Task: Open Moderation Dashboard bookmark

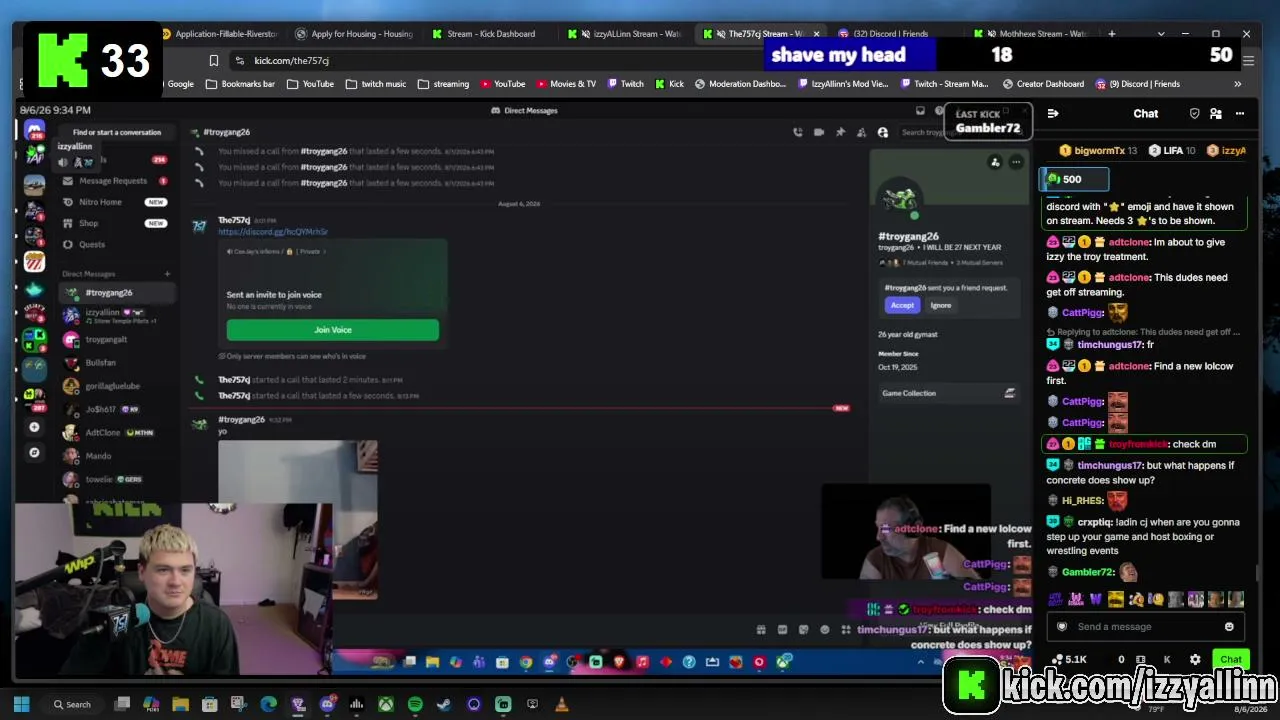Action: tap(740, 84)
